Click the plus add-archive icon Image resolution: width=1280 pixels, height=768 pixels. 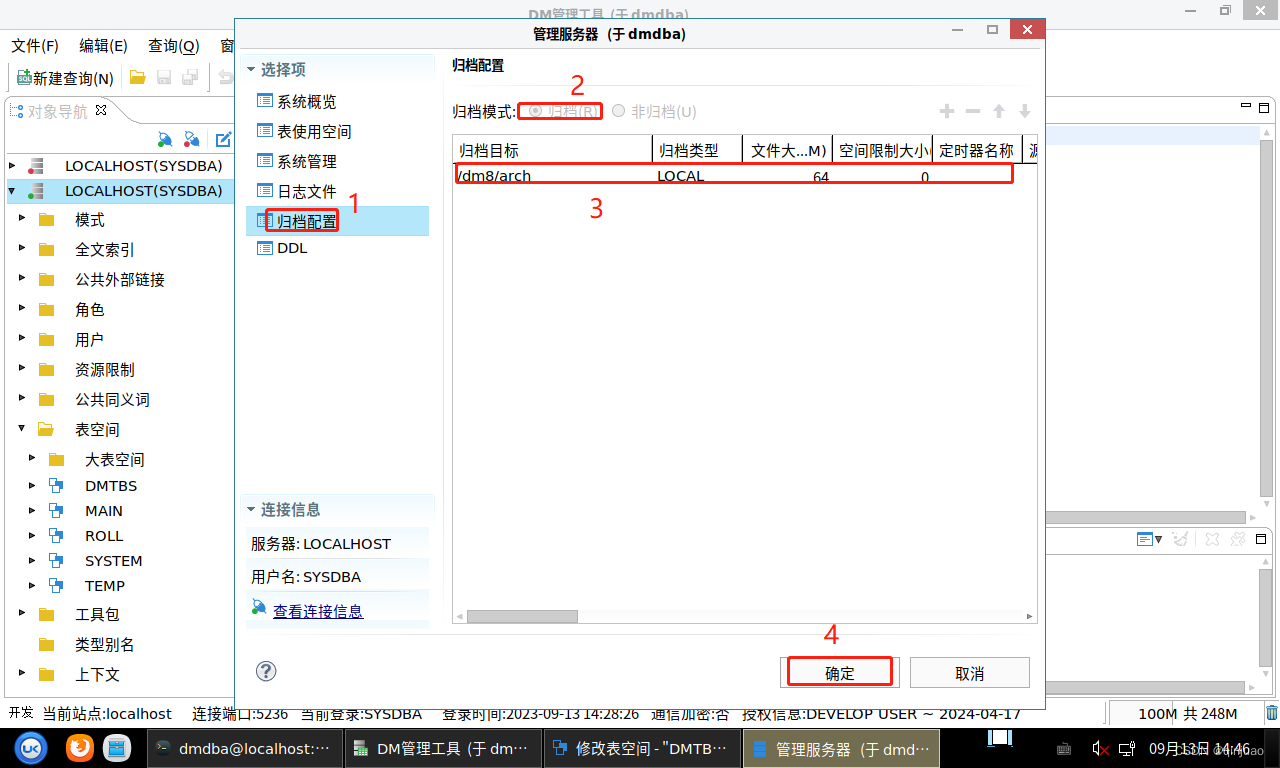point(947,111)
